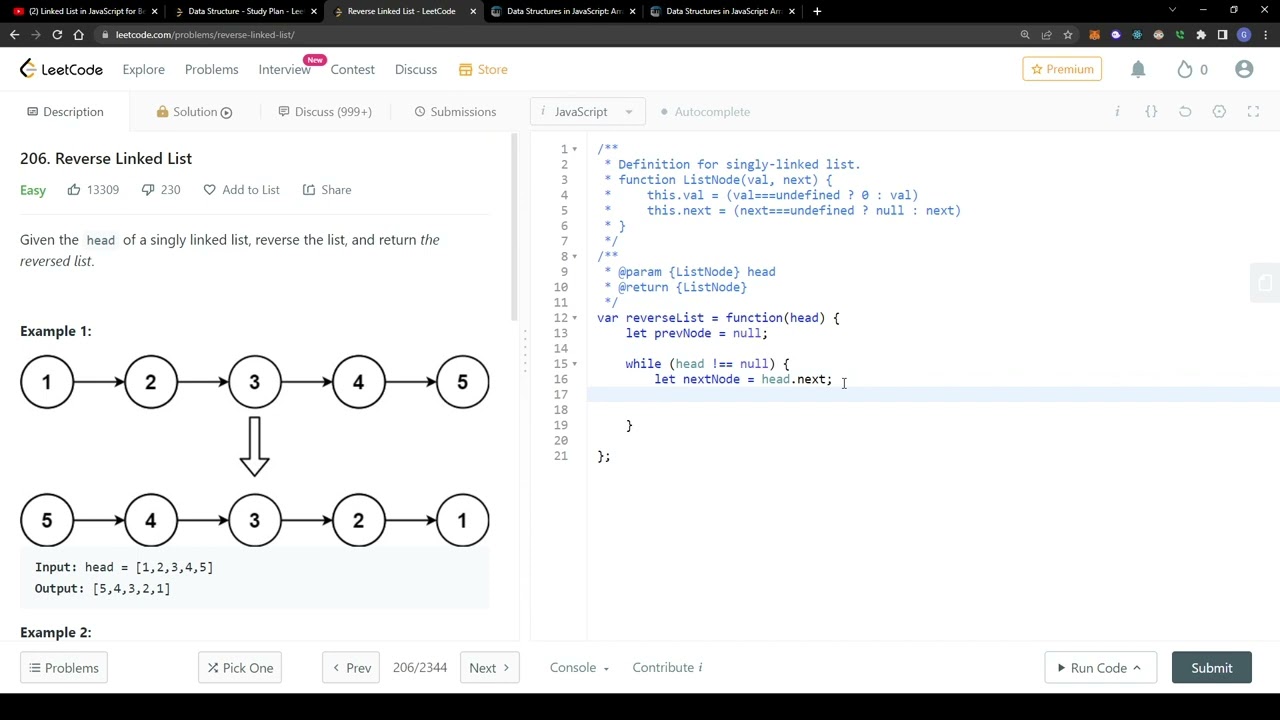Click the editor info icon
This screenshot has height=720, width=1280.
(1117, 112)
